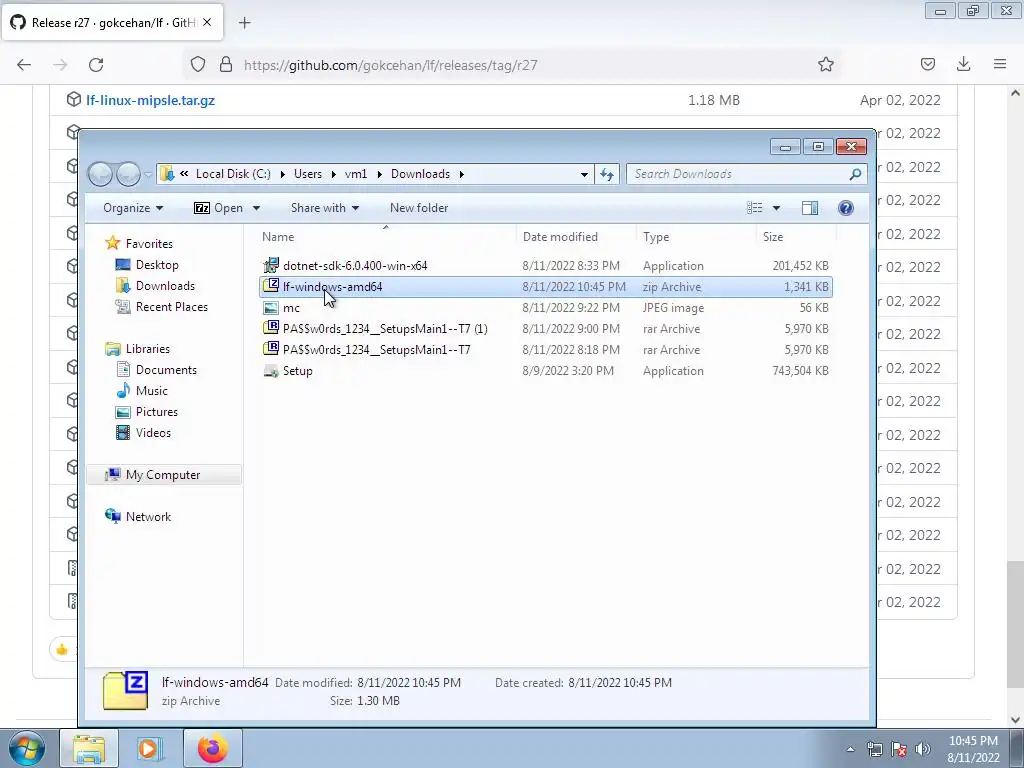The width and height of the screenshot is (1024, 768).
Task: Open Organize dropdown menu
Action: pyautogui.click(x=133, y=208)
